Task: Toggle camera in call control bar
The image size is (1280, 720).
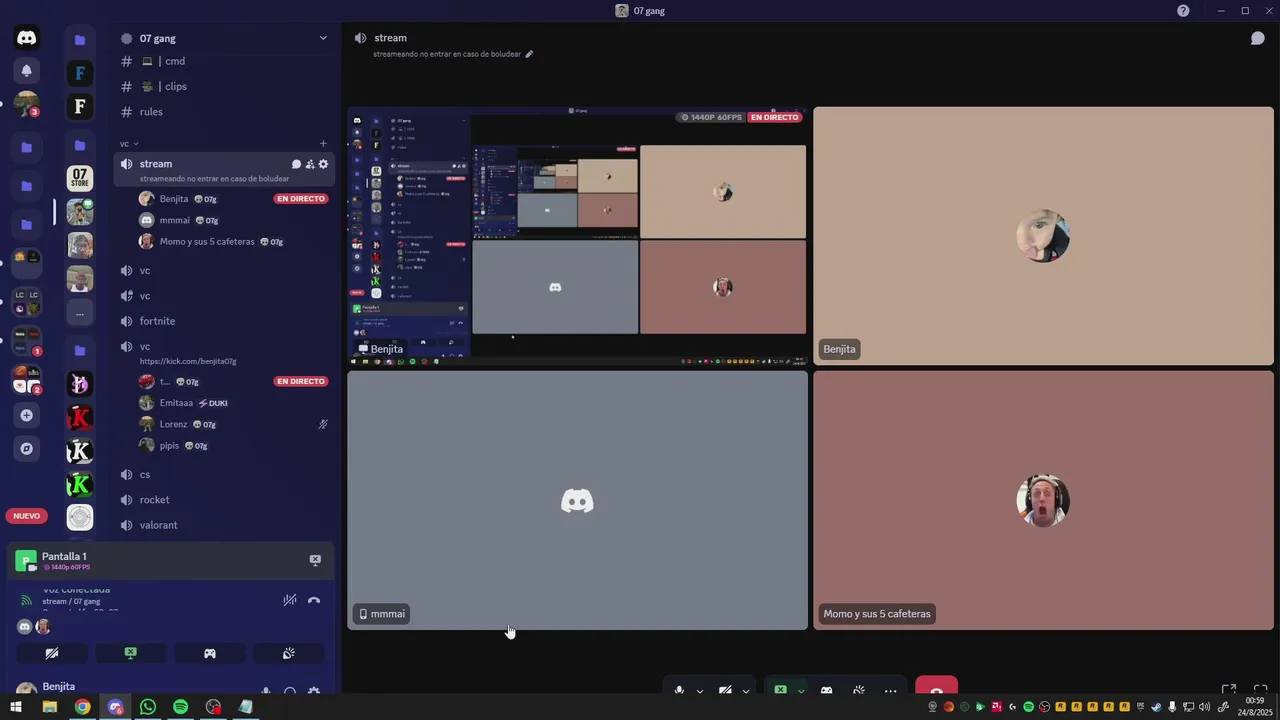Action: (725, 691)
